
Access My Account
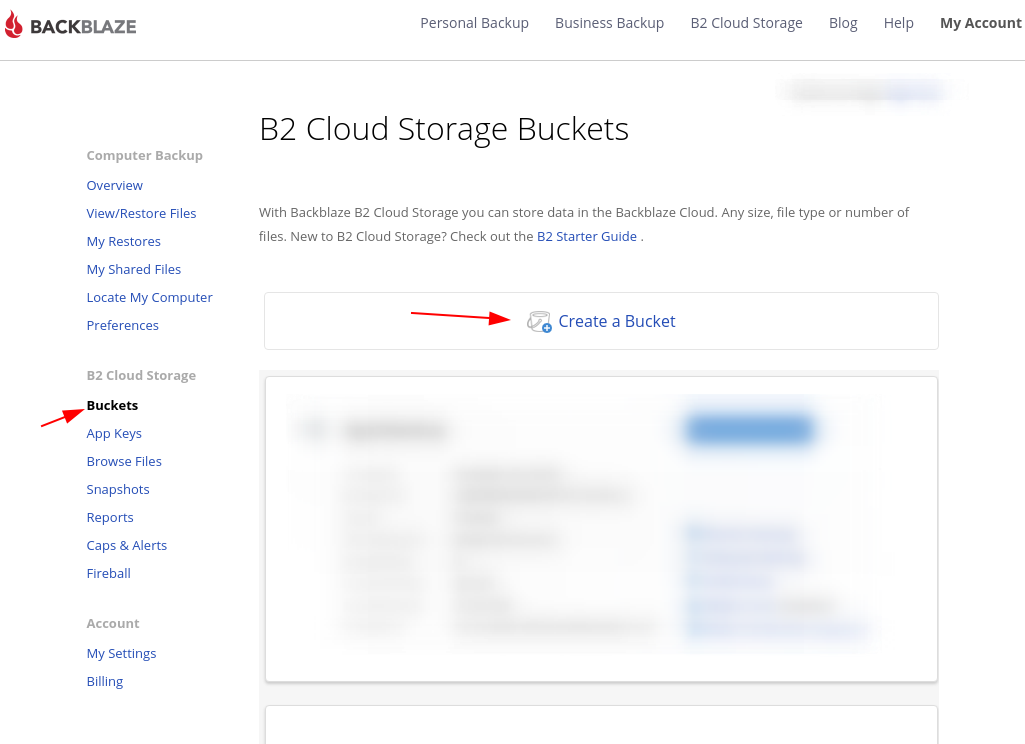click(x=980, y=22)
